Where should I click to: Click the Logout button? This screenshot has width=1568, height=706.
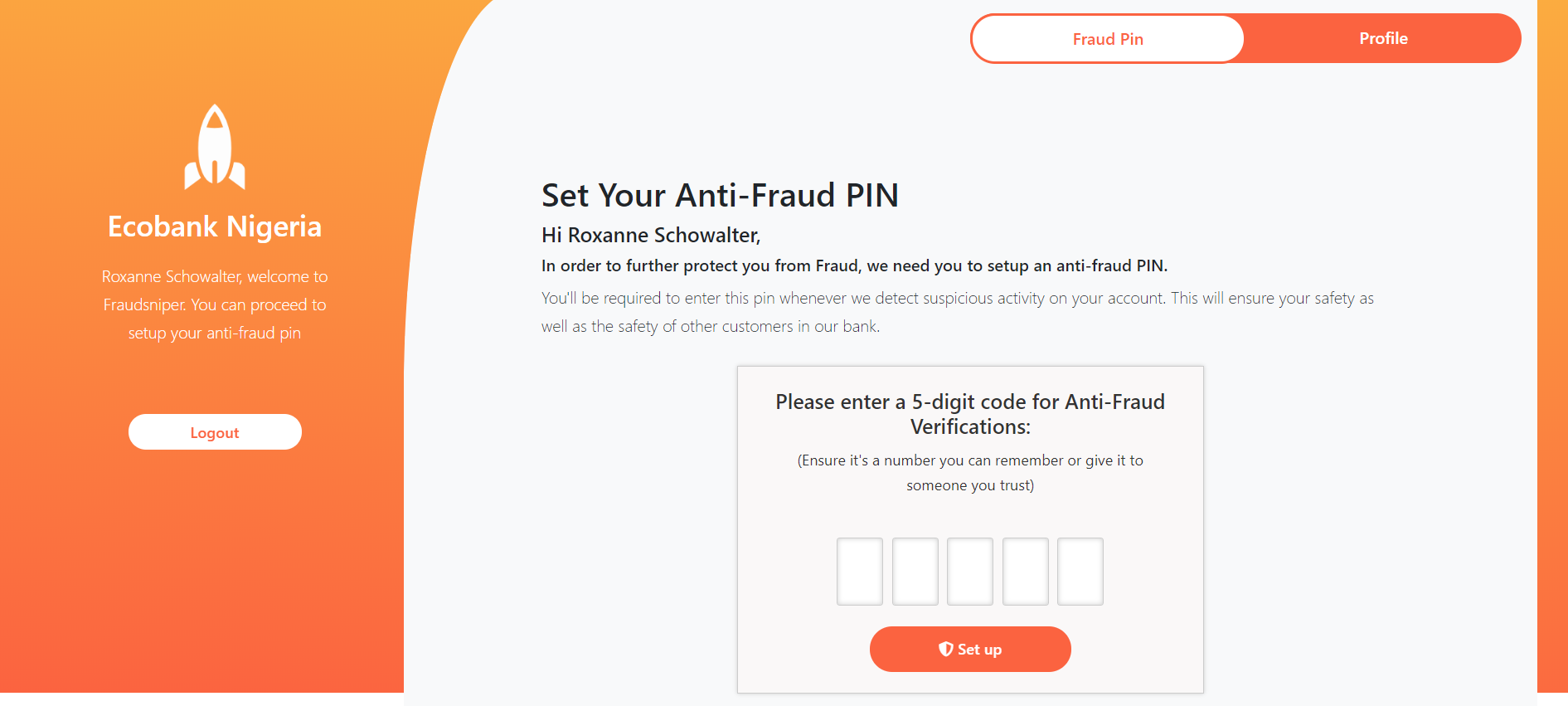point(215,431)
